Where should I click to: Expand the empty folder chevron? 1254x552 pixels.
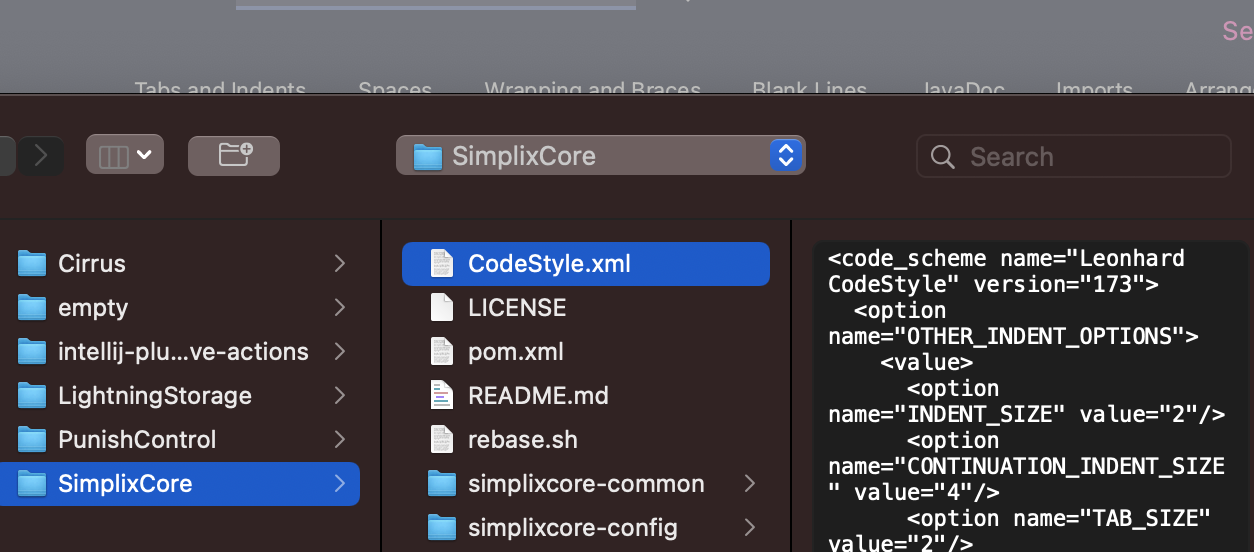(340, 308)
